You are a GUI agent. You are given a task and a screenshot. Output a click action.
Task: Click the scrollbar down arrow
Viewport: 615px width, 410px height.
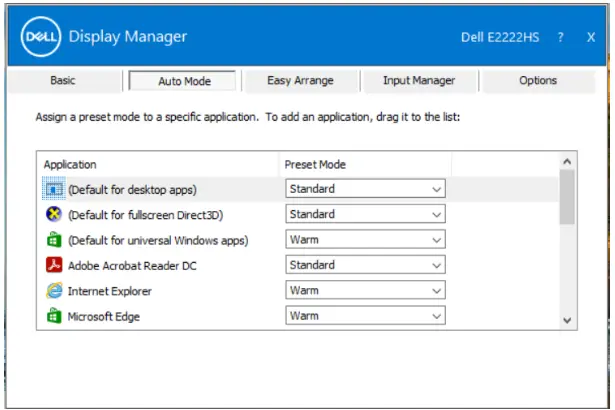[x=567, y=321]
